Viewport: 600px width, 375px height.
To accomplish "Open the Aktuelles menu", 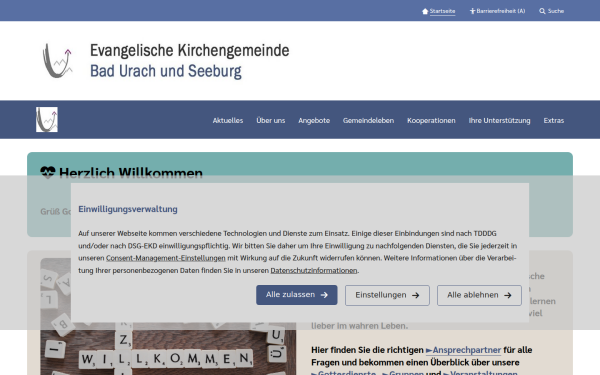I will click(228, 121).
